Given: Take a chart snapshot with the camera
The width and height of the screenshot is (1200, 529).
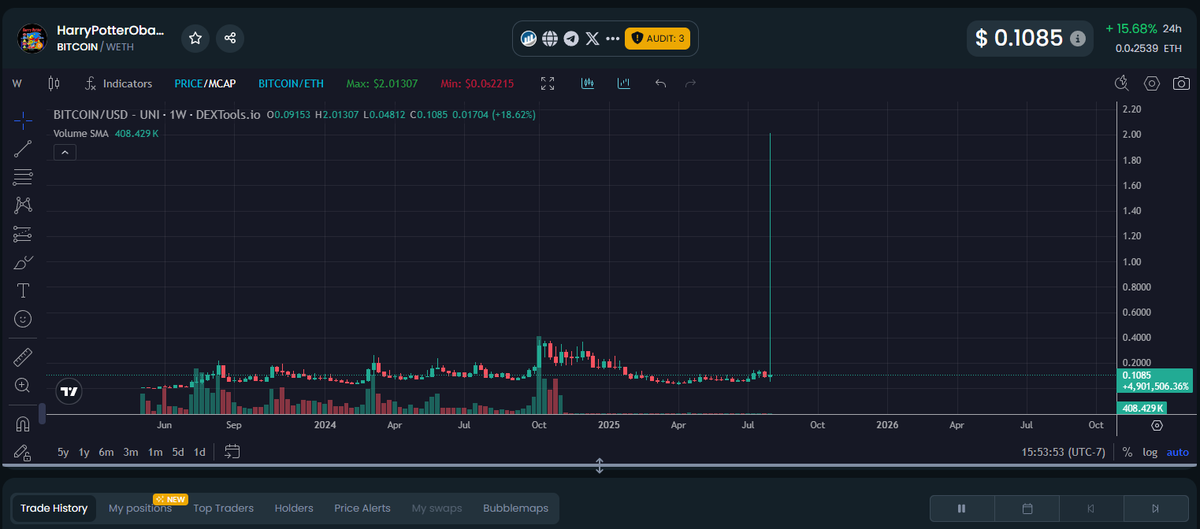Looking at the screenshot, I should [1182, 84].
